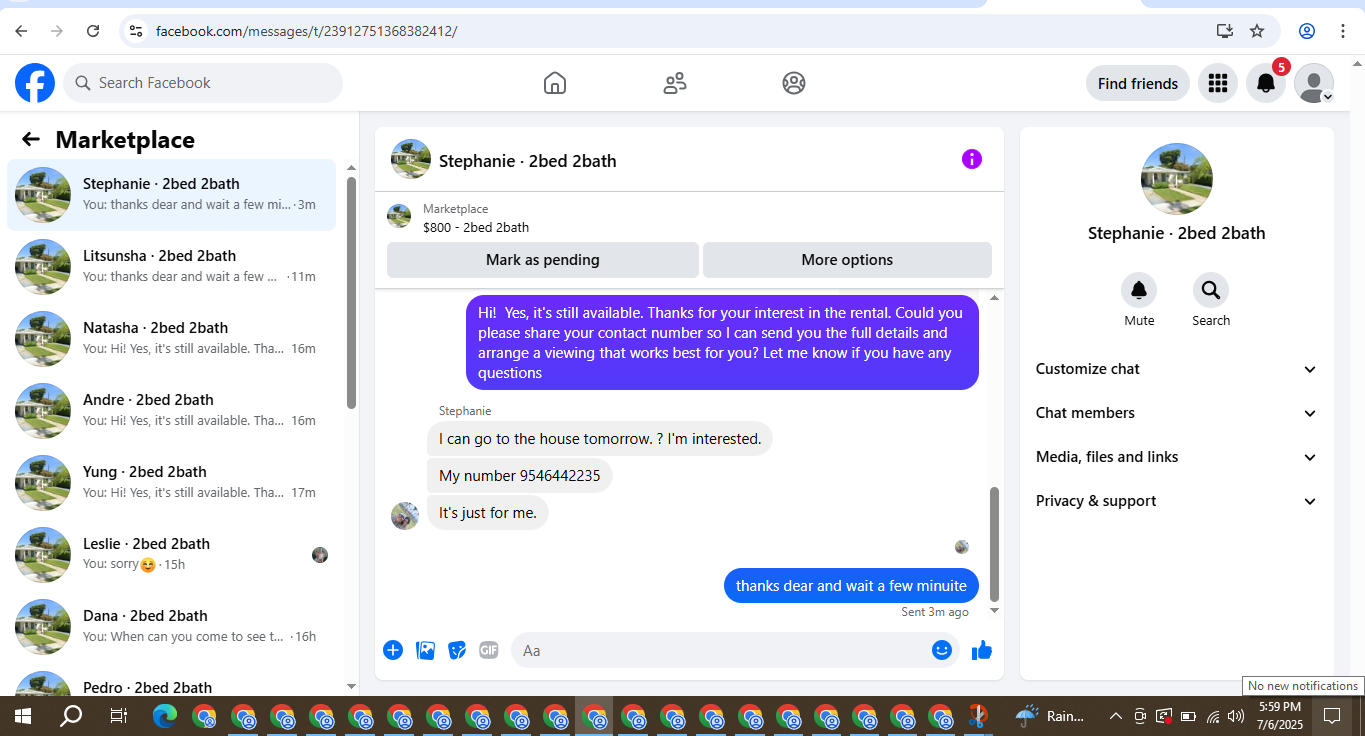The height and width of the screenshot is (736, 1365).
Task: Open the Natasha conversation
Action: [172, 339]
